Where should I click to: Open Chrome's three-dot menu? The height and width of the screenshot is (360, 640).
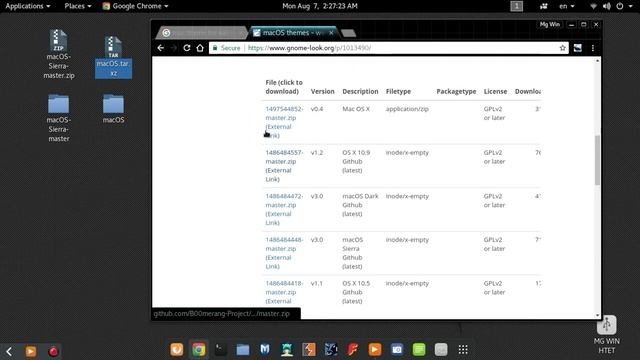pos(593,48)
